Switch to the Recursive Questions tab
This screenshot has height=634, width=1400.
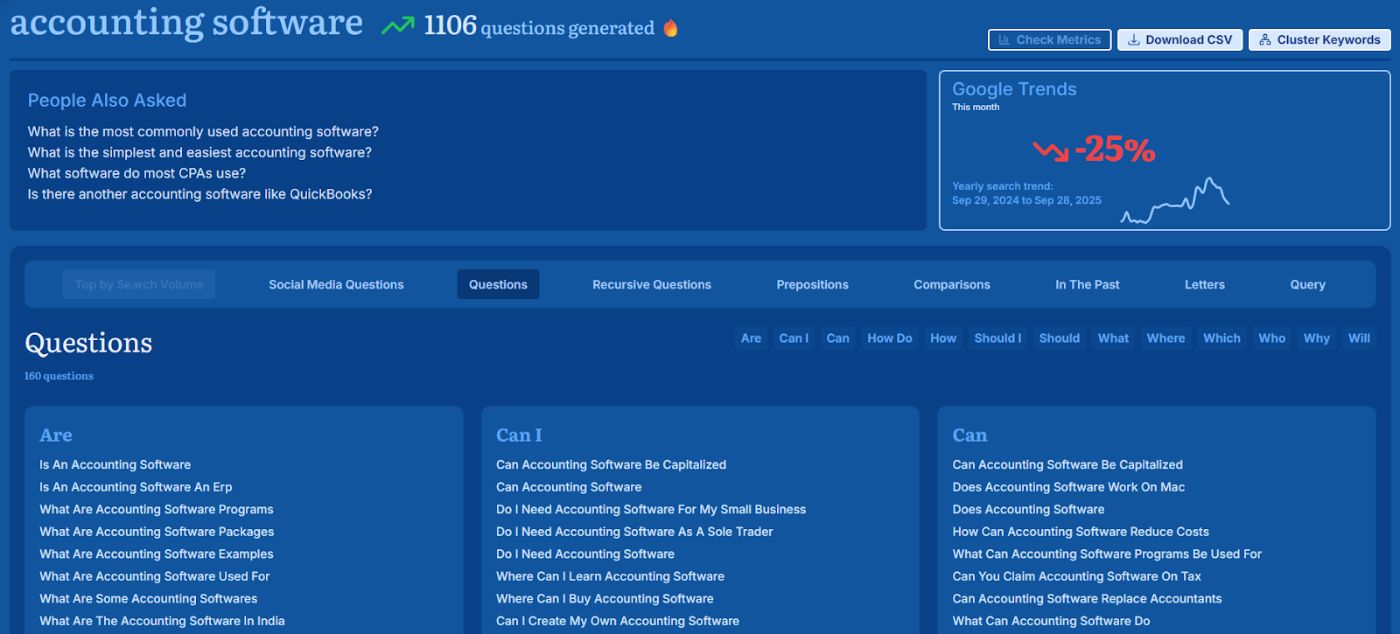[651, 285]
